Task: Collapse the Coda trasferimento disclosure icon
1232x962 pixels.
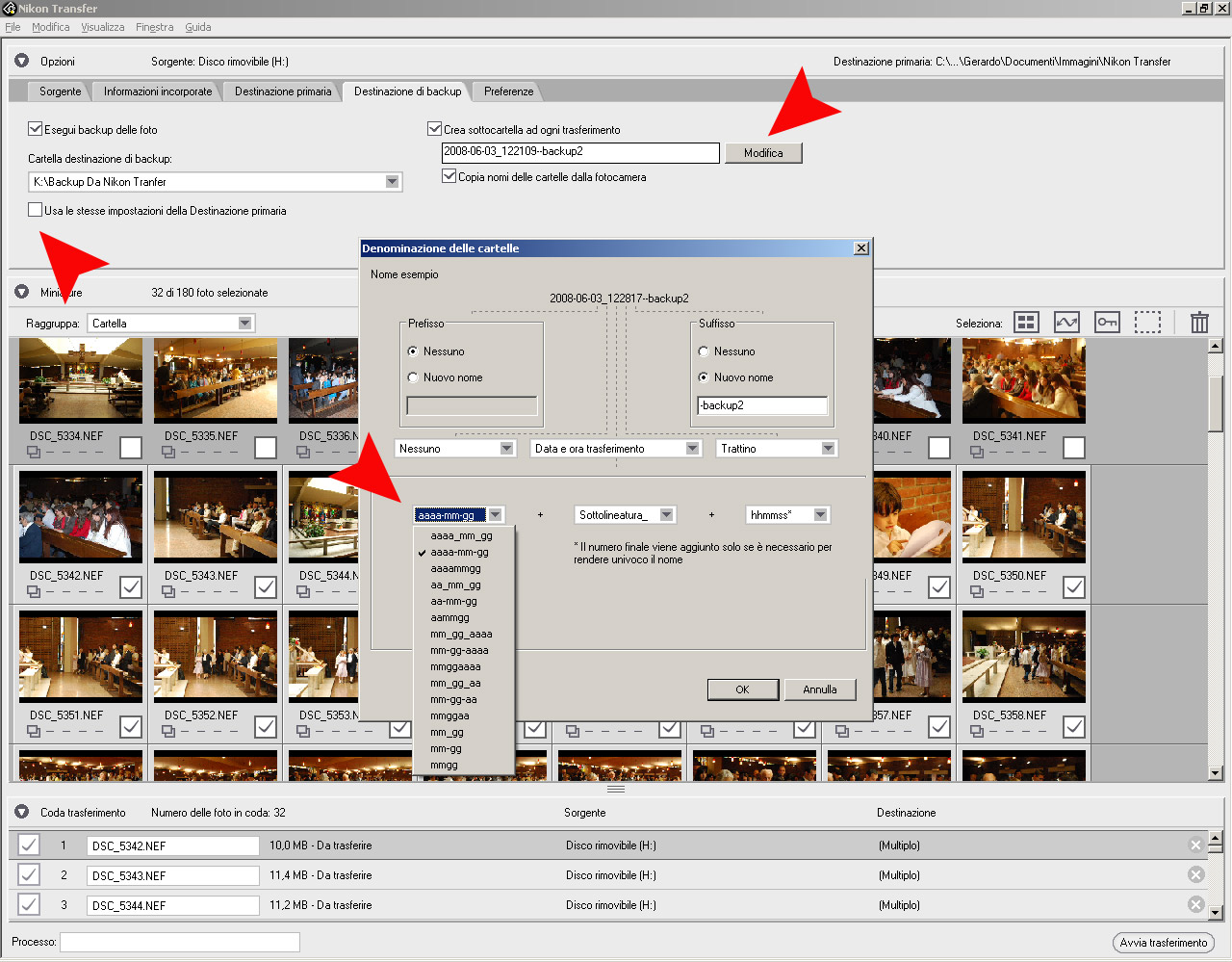Action: [x=22, y=812]
